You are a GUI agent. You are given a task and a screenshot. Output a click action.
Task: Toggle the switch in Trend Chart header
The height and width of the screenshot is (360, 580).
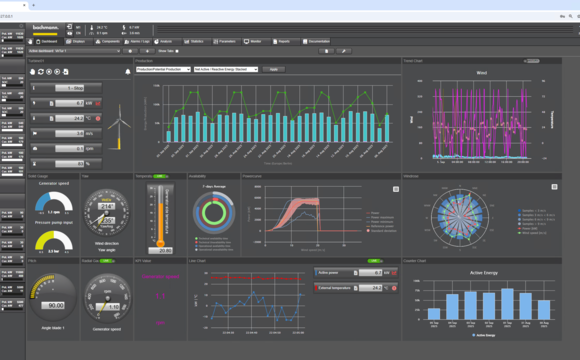point(532,61)
